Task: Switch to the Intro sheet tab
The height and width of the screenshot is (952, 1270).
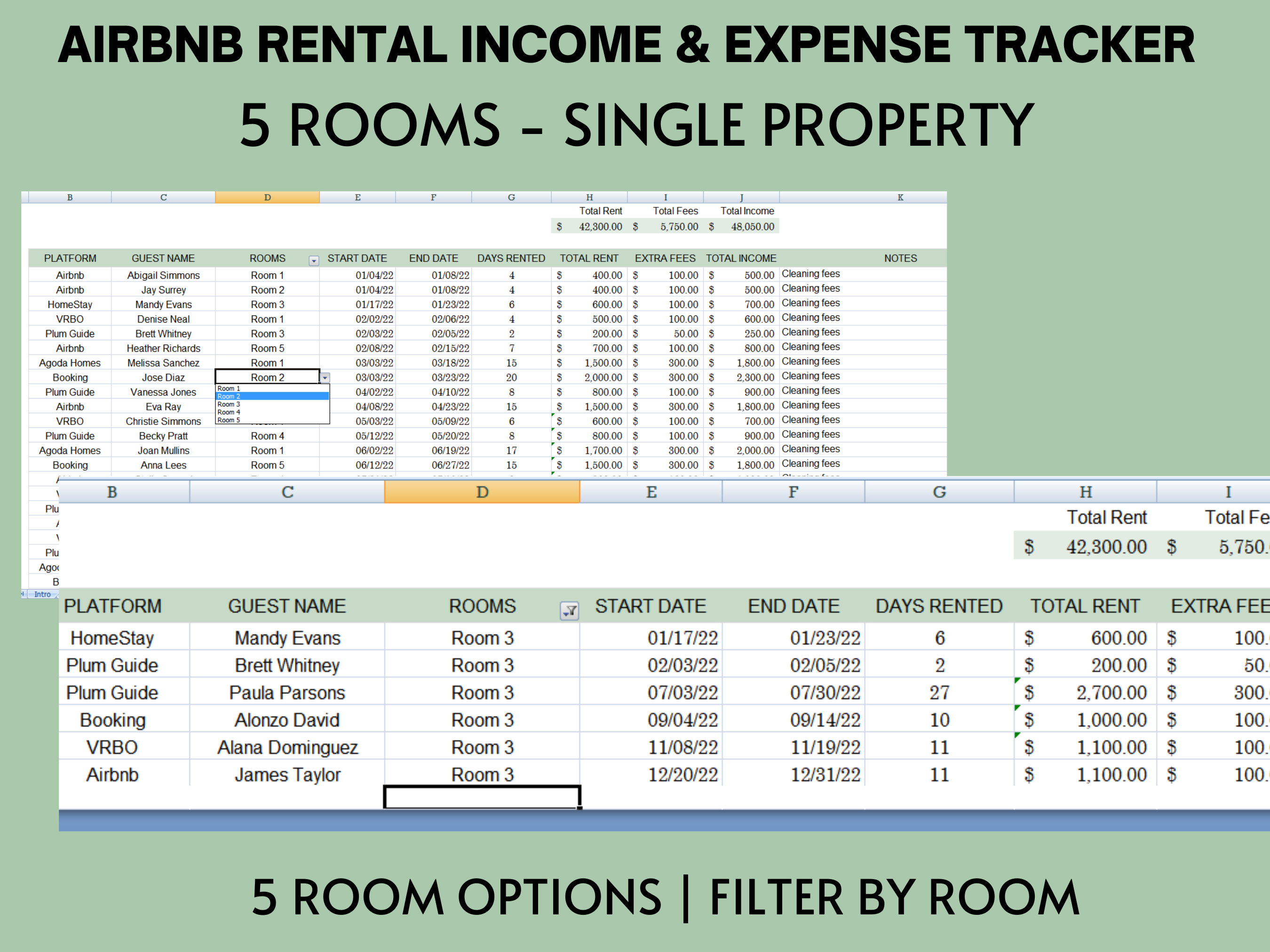Action: pos(42,594)
